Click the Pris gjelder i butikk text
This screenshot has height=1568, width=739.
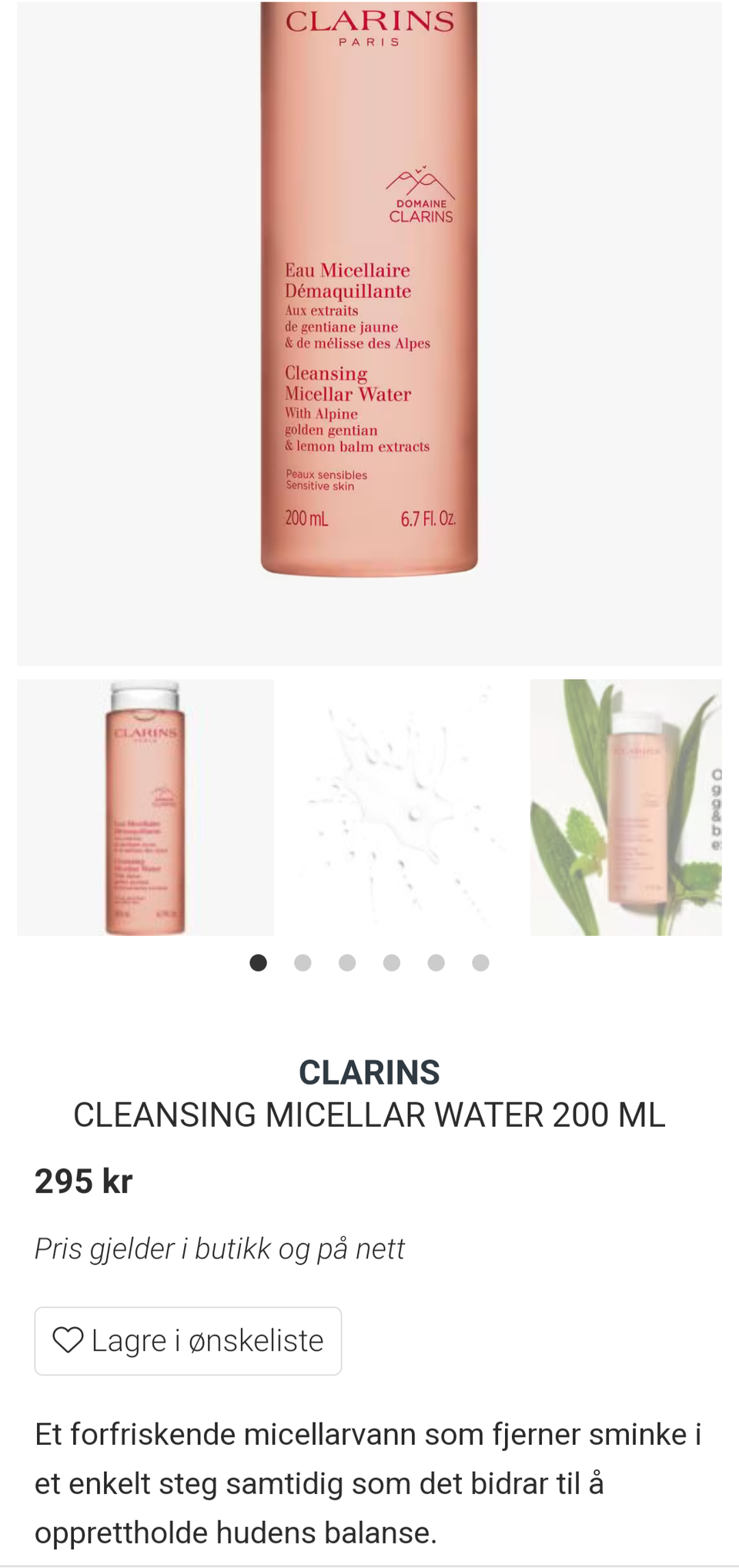(x=219, y=1249)
